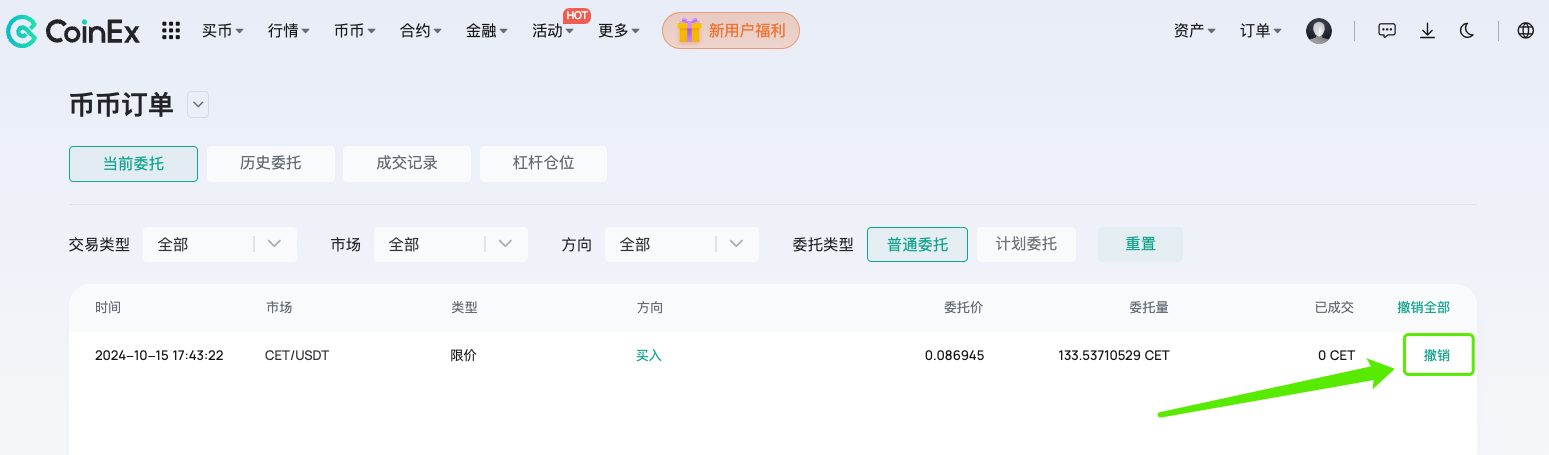Select 计划委托 order type
Image resolution: width=1549 pixels, height=455 pixels.
coord(1026,244)
